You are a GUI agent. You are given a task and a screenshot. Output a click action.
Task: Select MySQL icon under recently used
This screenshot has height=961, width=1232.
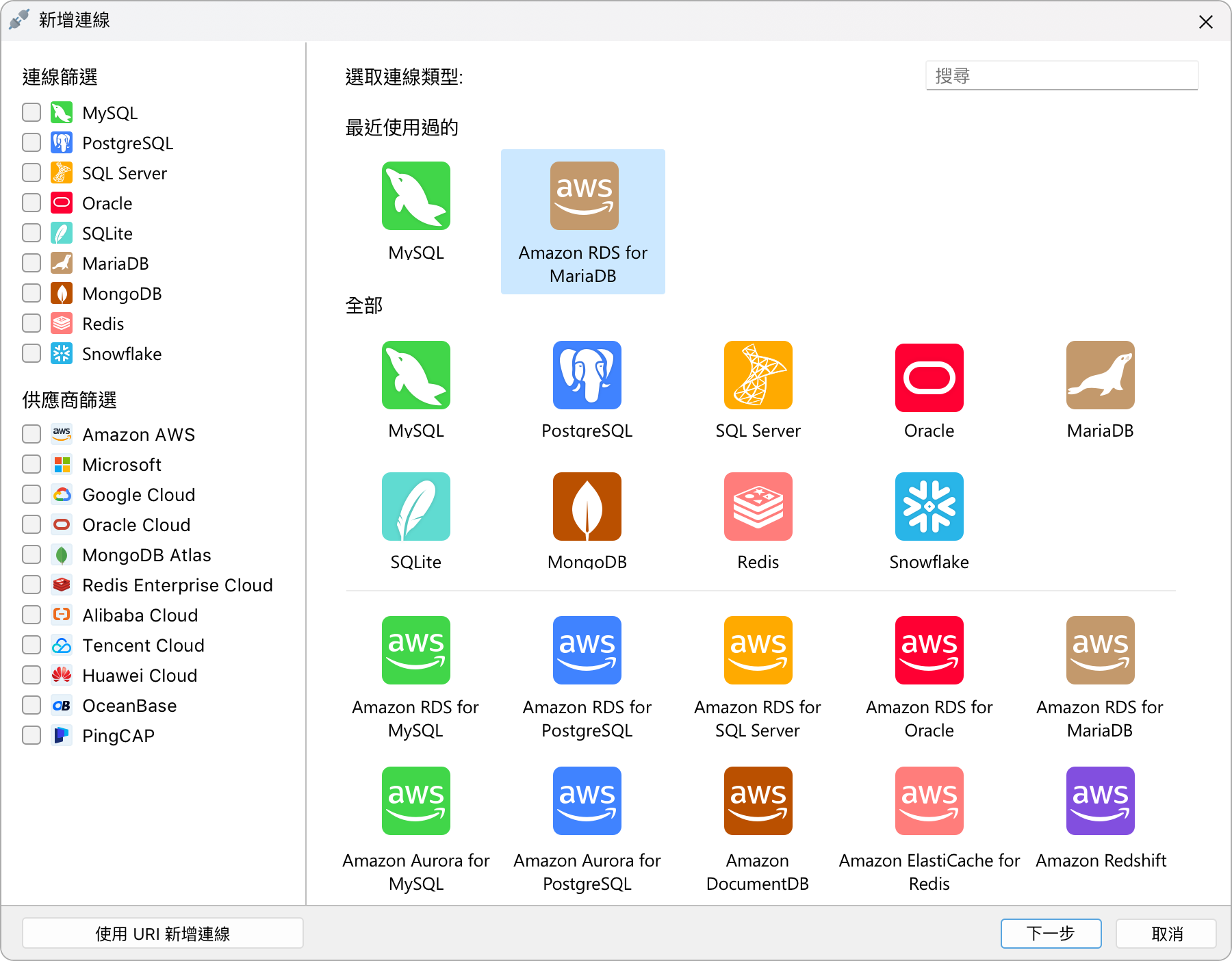click(x=416, y=196)
